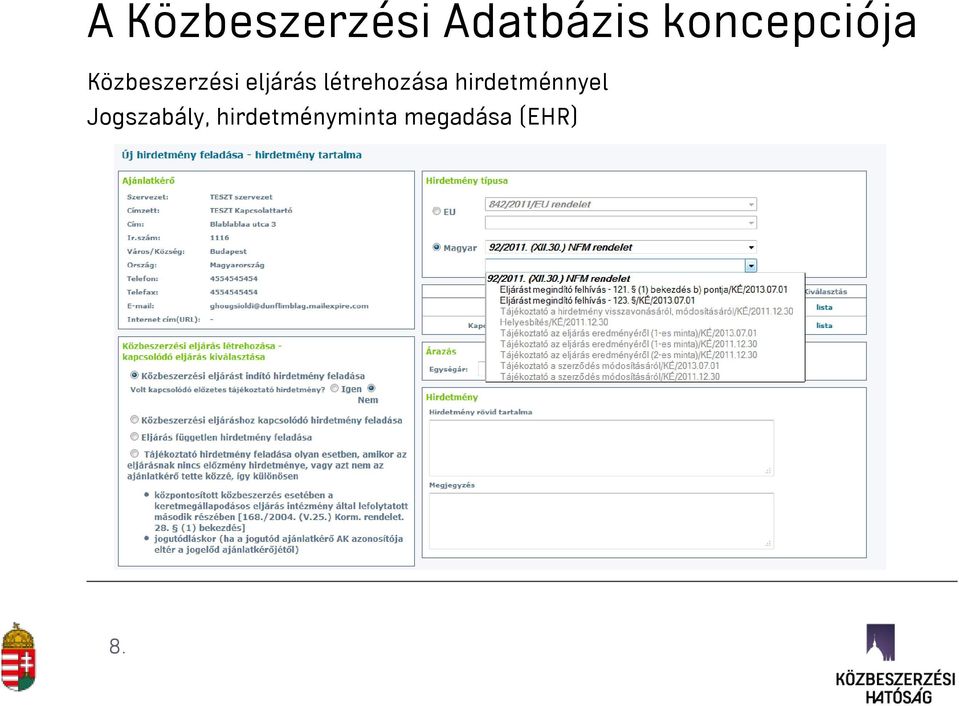
Task: Click 'TESZT szervezet' value
Action: (x=241, y=197)
